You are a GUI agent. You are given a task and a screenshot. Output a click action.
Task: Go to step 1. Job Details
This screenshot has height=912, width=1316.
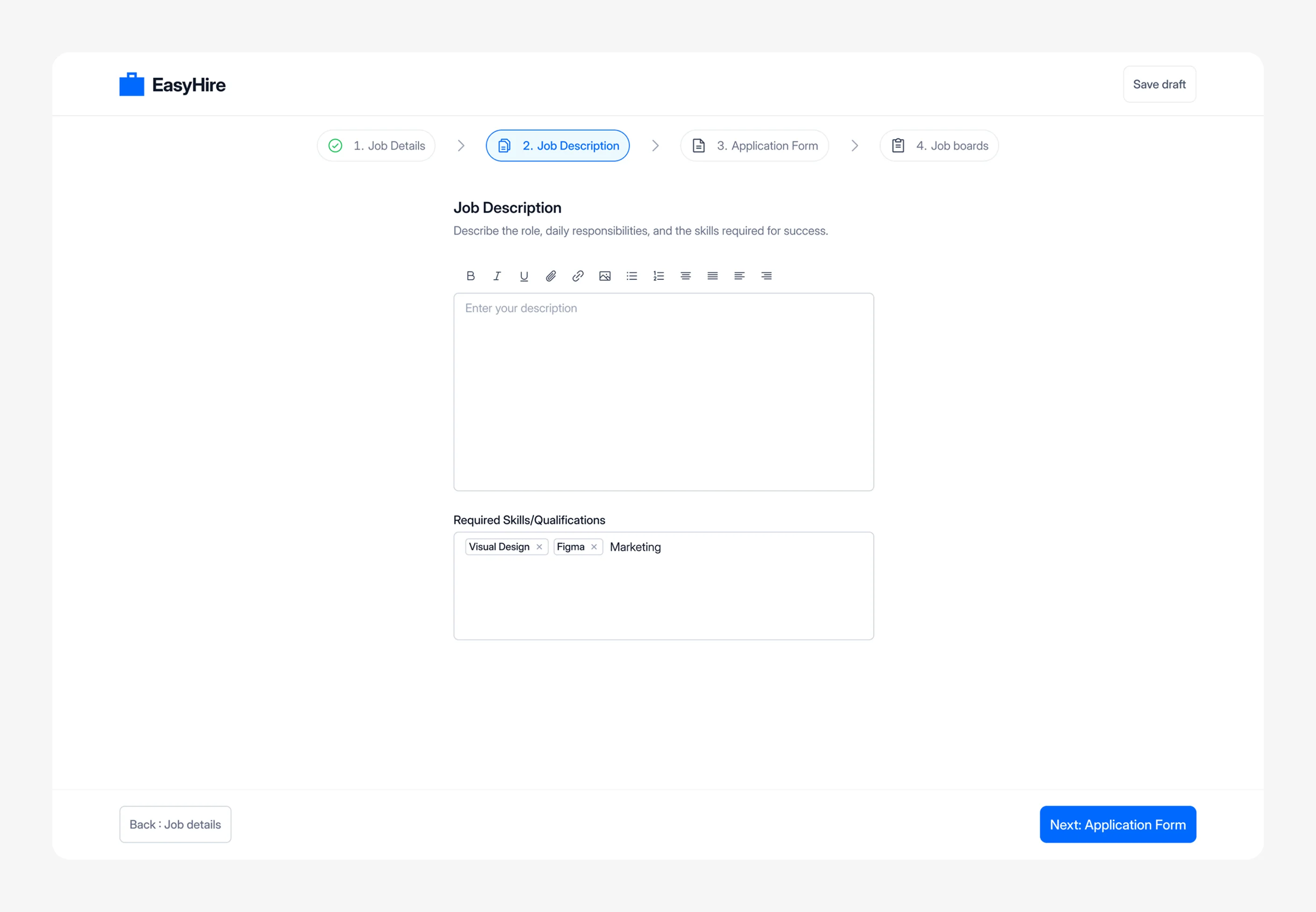point(376,146)
